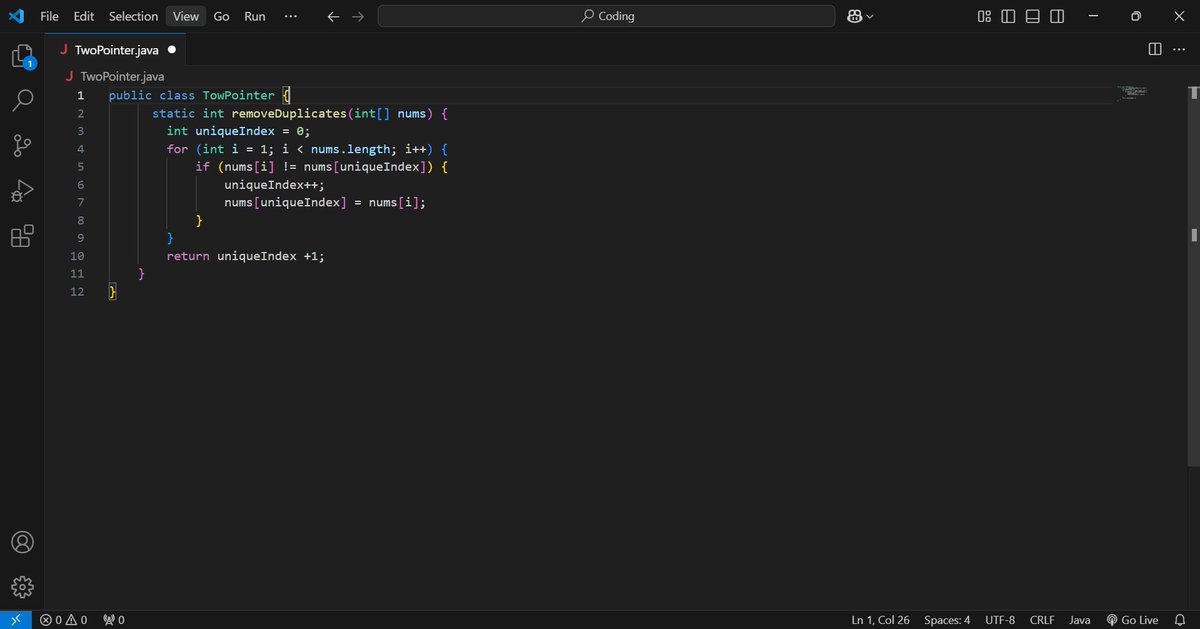The width and height of the screenshot is (1200, 629).
Task: Toggle the primary side bar
Action: (x=1008, y=16)
